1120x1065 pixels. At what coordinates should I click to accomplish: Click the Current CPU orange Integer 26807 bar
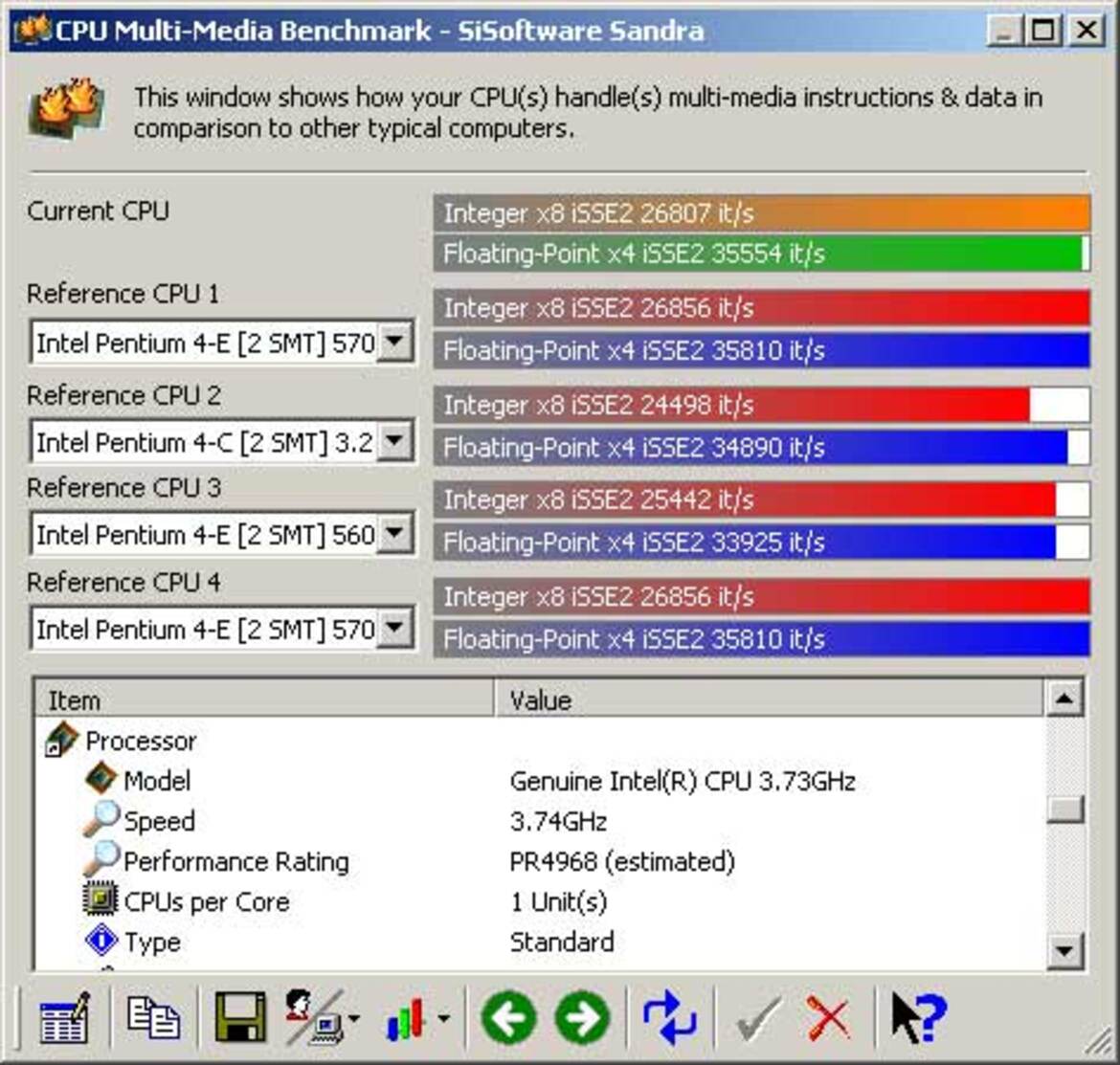coord(761,212)
